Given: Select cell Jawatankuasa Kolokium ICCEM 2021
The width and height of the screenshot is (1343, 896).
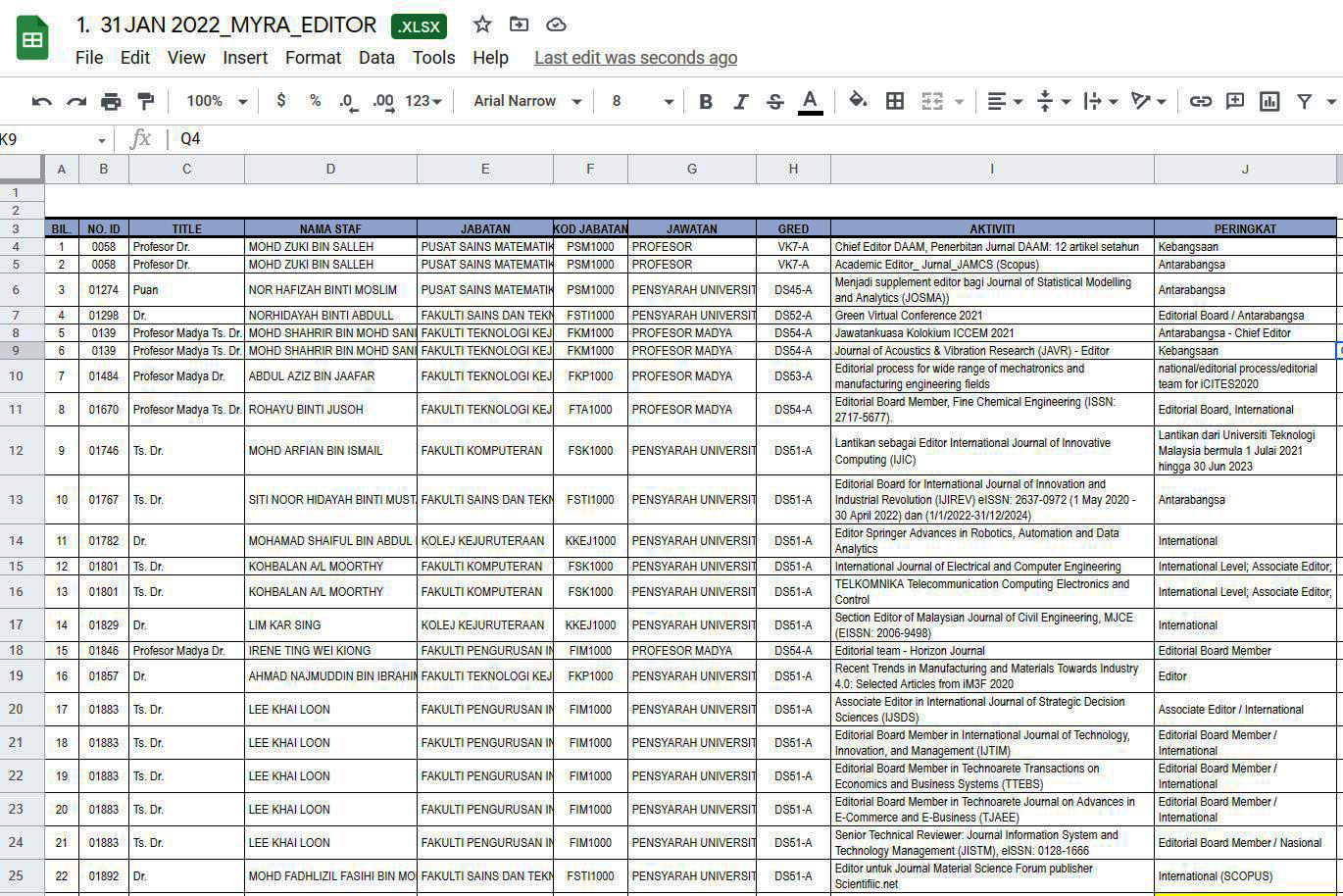Looking at the screenshot, I should [x=992, y=333].
